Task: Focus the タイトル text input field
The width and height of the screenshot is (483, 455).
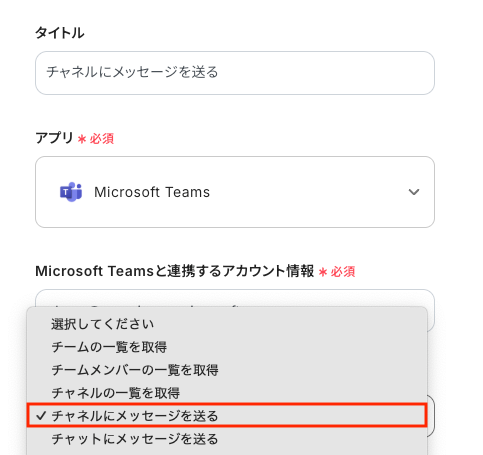Action: tap(235, 73)
